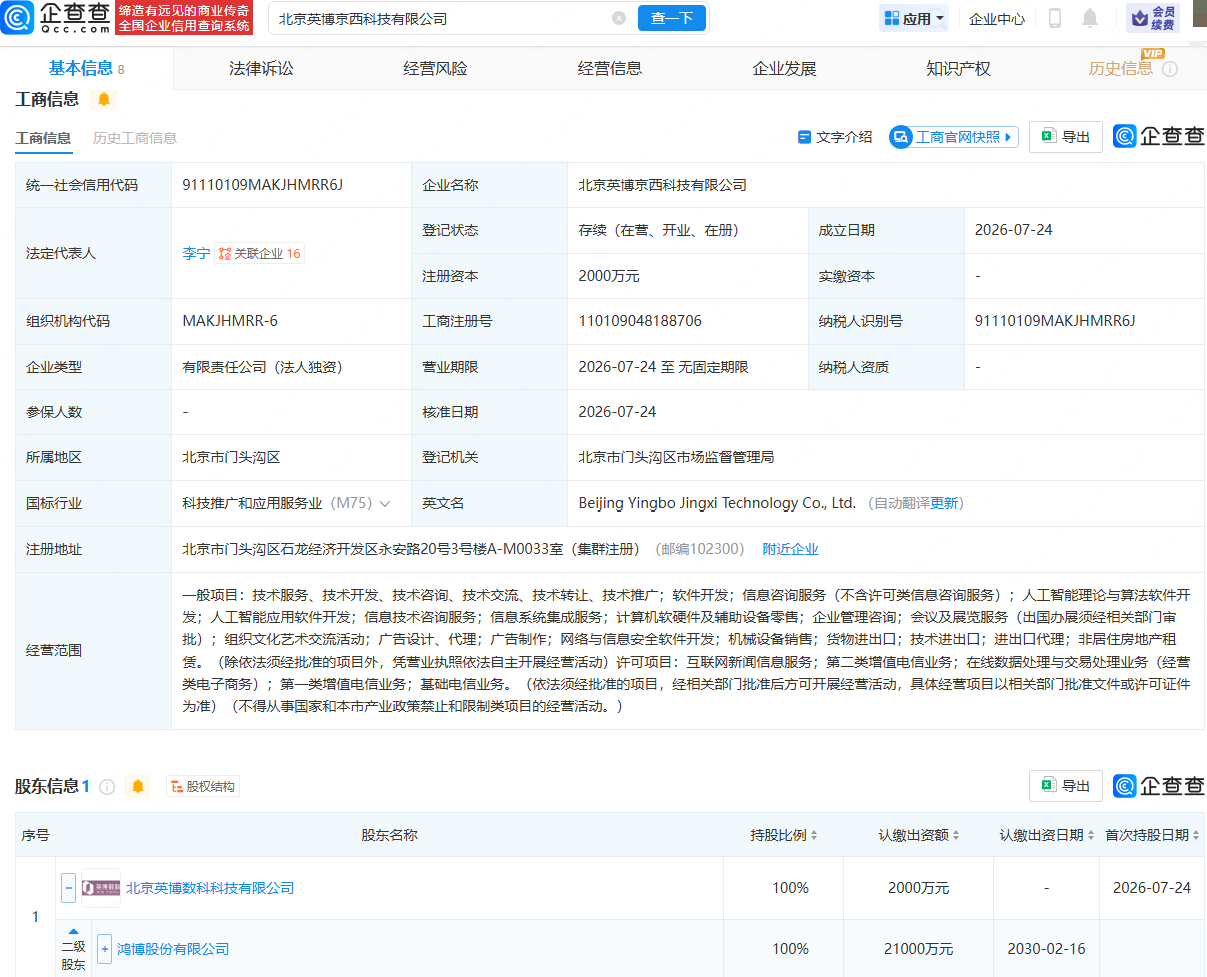Viewport: 1207px width, 977px height.
Task: Collapse the 北京英博数科科技有限公司 shareholder row
Action: (68, 888)
